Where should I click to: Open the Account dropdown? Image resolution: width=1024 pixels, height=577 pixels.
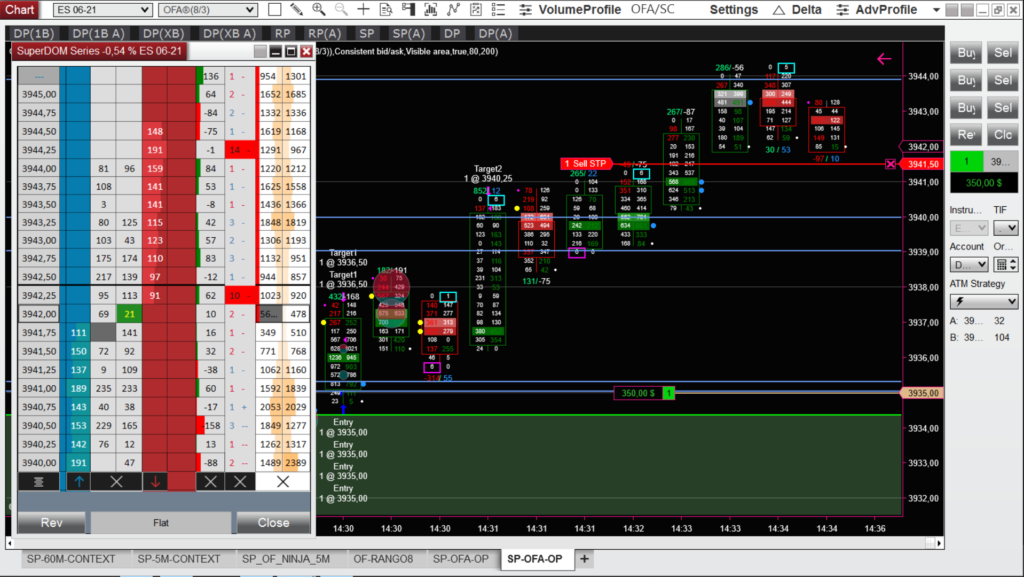[968, 264]
